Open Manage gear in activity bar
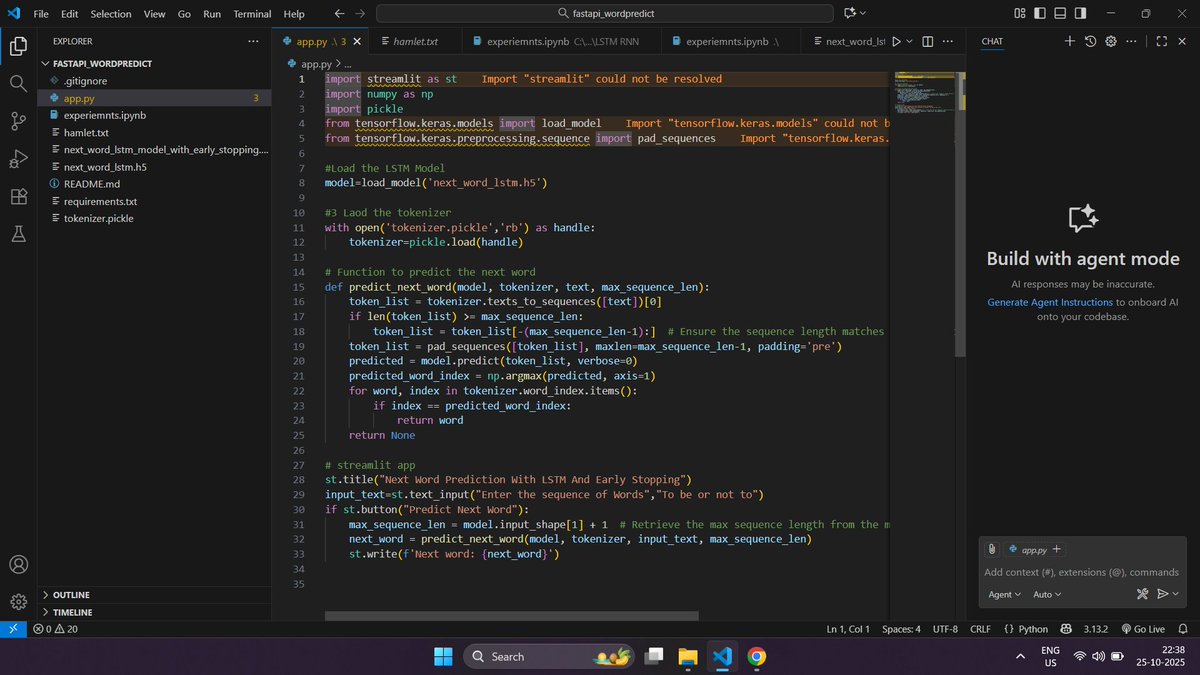Image resolution: width=1200 pixels, height=675 pixels. 18,601
